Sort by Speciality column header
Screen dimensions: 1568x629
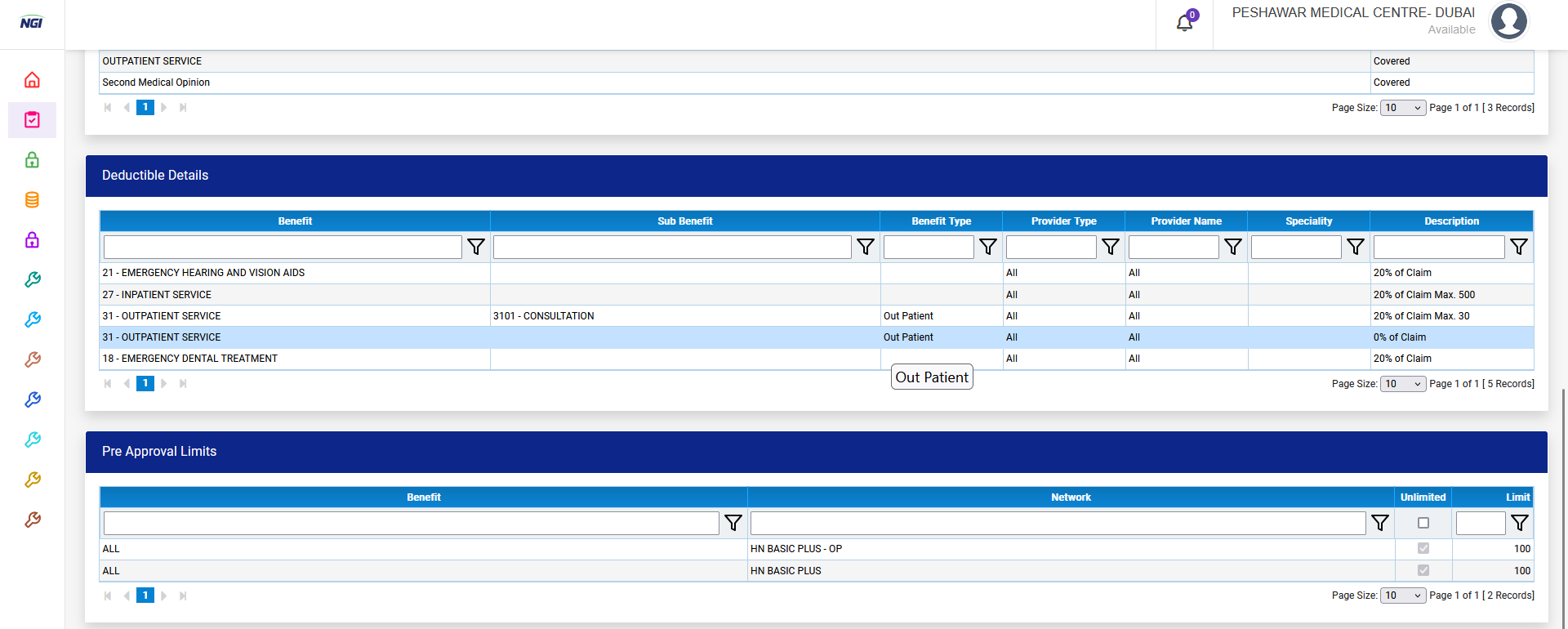click(1308, 221)
